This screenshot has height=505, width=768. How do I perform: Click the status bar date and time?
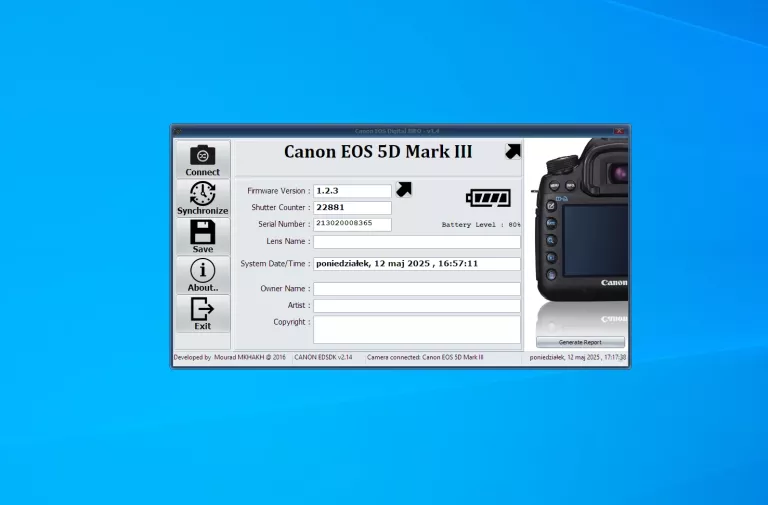pyautogui.click(x=577, y=358)
